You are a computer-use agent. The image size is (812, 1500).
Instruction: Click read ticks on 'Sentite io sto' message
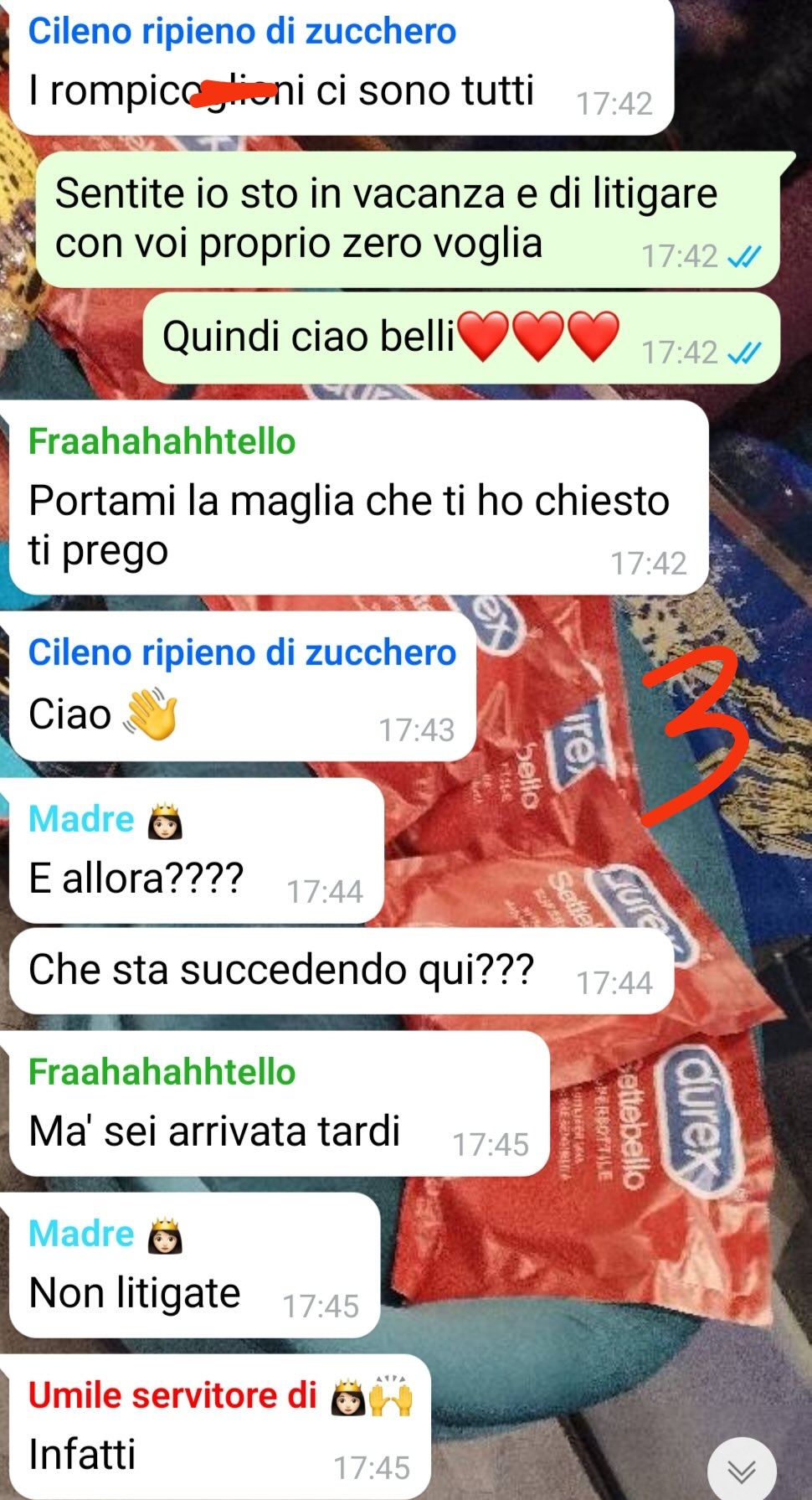click(744, 256)
